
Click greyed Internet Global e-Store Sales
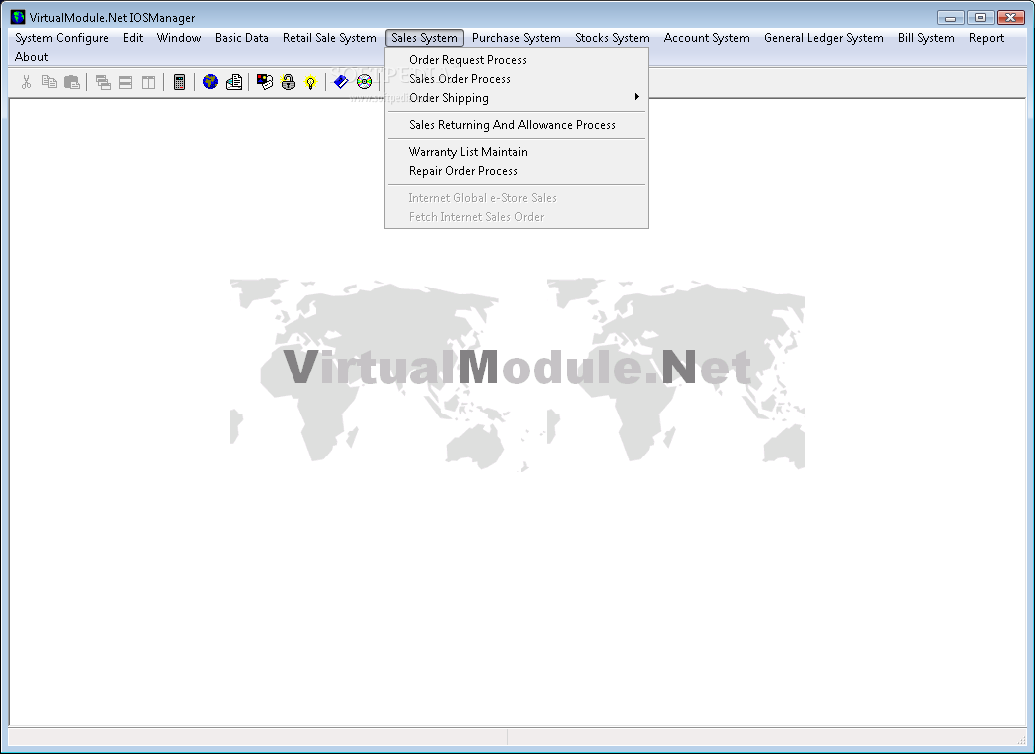click(516, 198)
